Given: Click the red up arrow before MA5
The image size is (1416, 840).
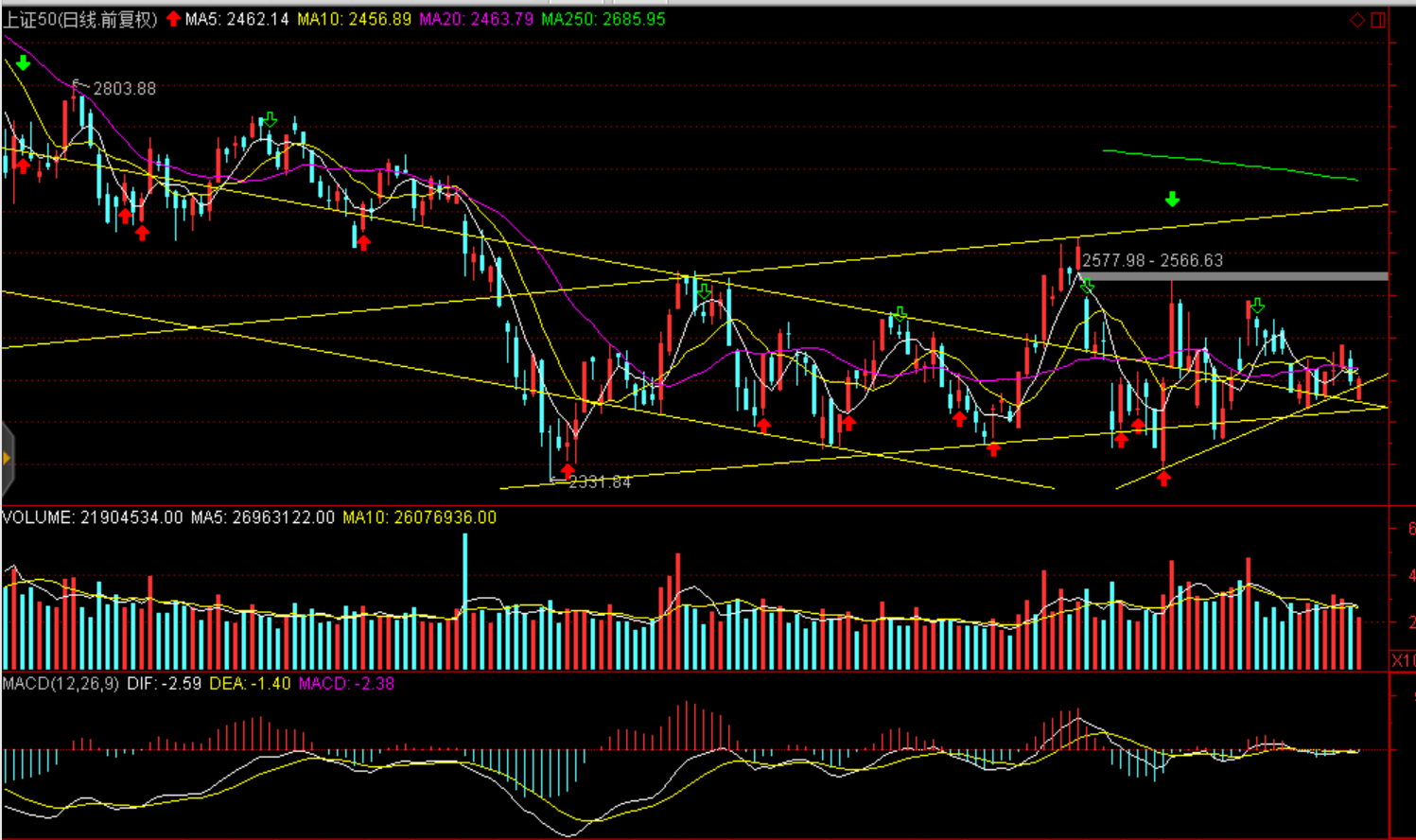Looking at the screenshot, I should point(173,19).
